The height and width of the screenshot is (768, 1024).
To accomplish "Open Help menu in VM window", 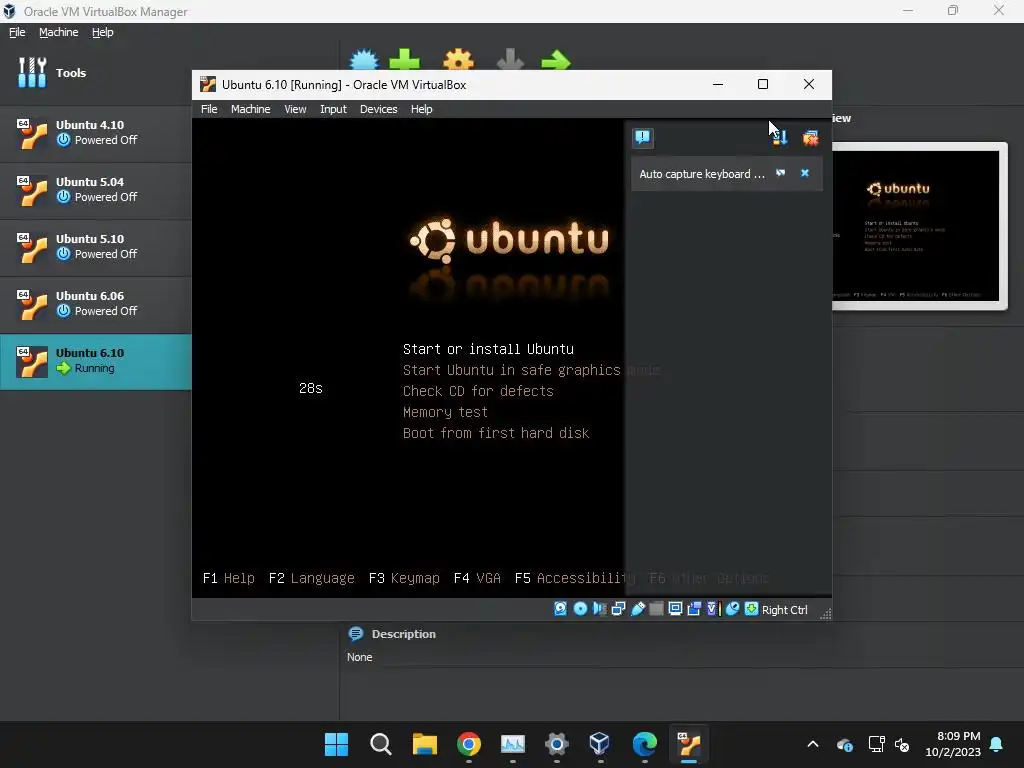I will point(421,109).
